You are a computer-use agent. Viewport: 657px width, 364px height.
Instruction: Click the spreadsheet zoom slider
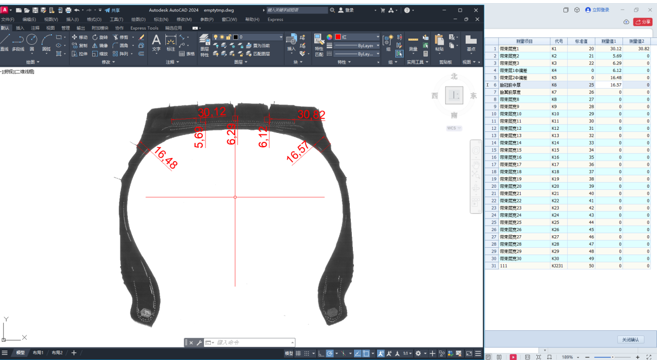(612, 357)
